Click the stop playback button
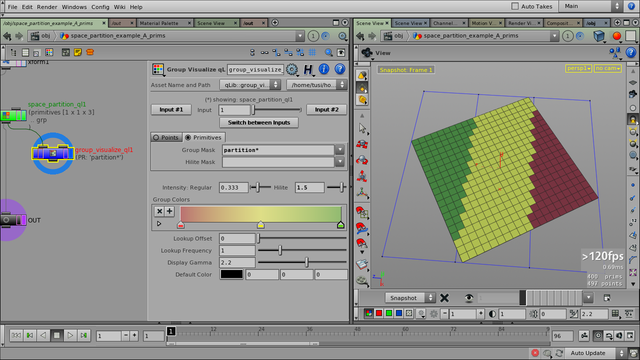640x360 pixels. point(57,336)
